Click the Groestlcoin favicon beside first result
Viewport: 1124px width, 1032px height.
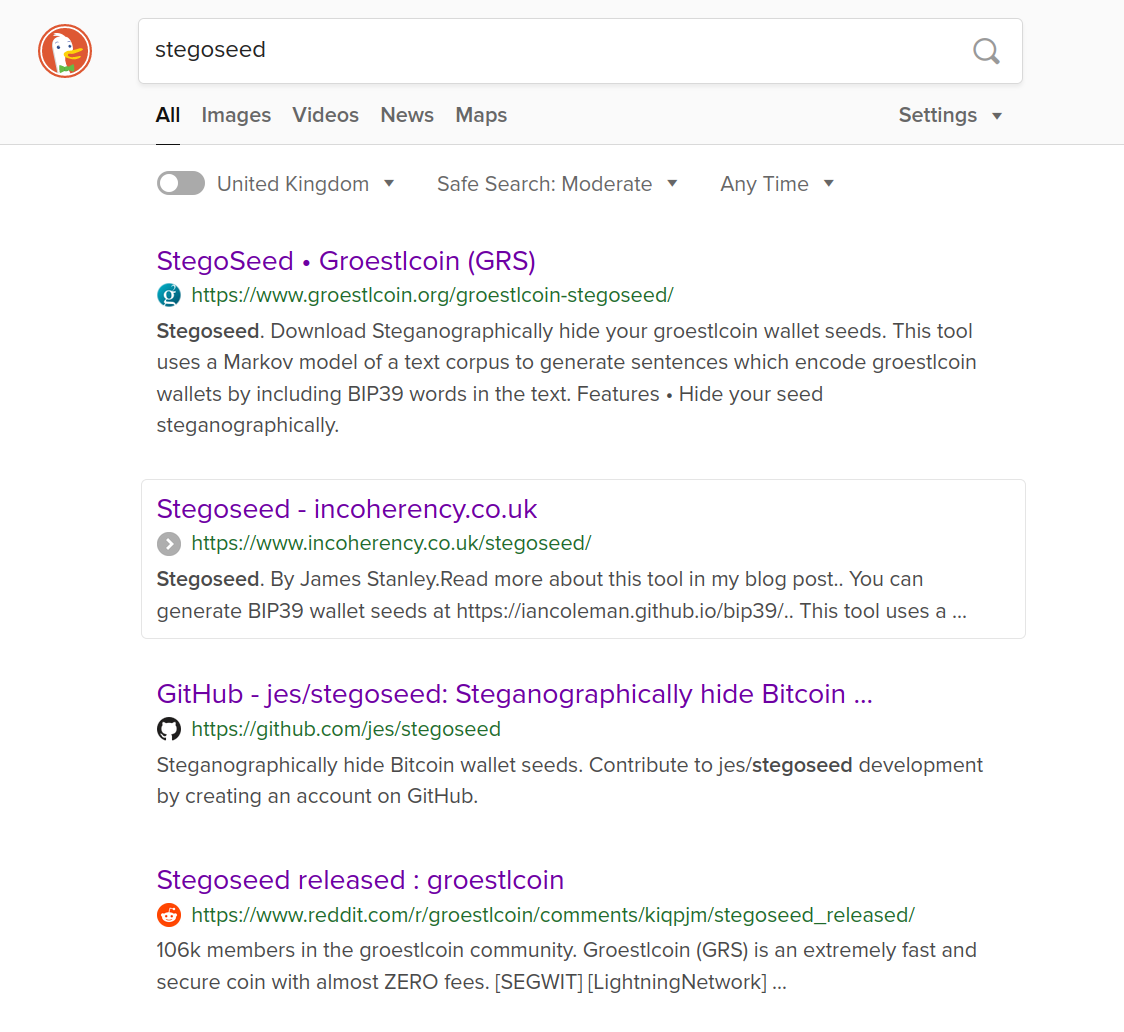tap(169, 295)
